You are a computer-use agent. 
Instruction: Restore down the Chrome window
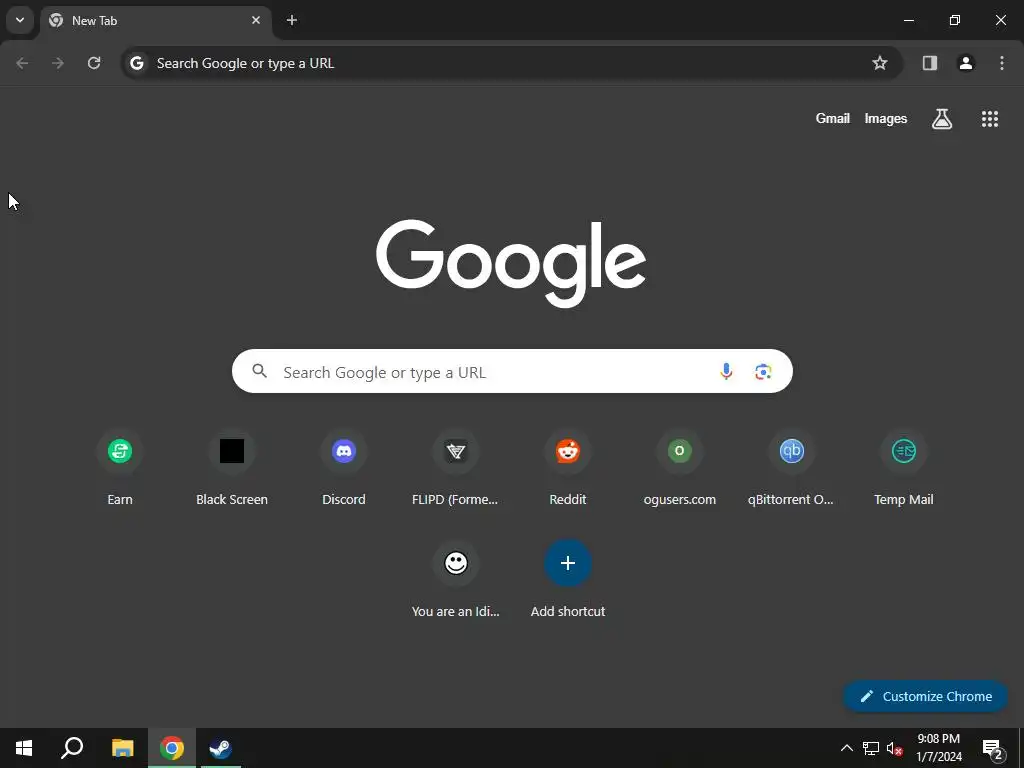coord(955,20)
